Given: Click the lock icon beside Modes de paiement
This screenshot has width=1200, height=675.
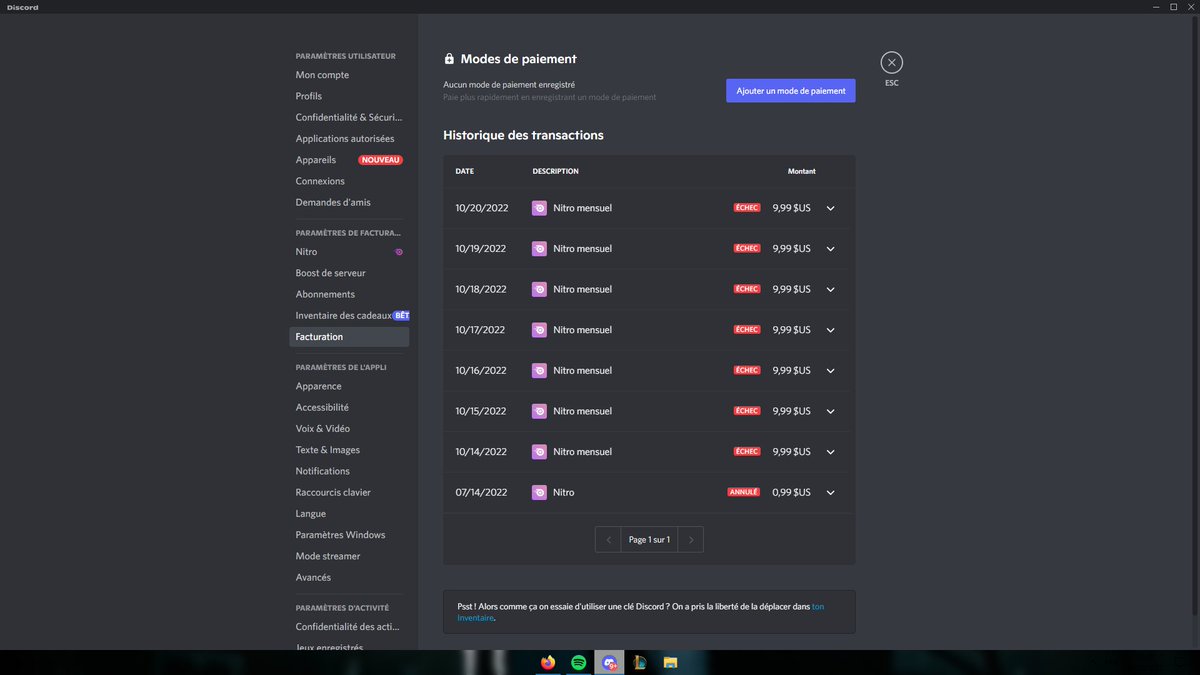Looking at the screenshot, I should click(x=449, y=59).
